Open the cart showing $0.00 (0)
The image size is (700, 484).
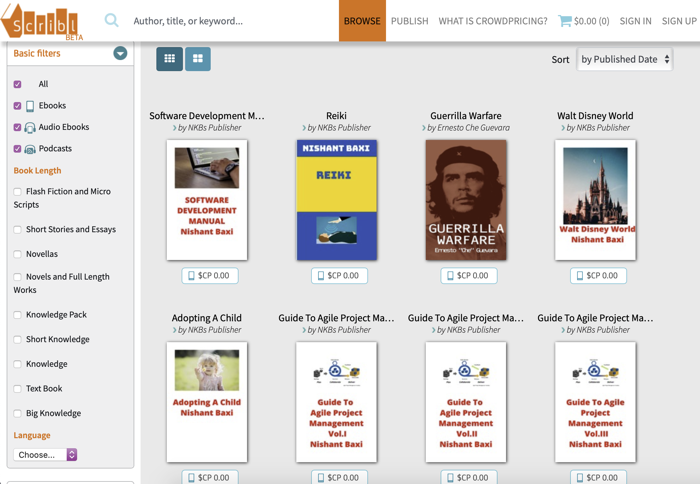pos(583,21)
